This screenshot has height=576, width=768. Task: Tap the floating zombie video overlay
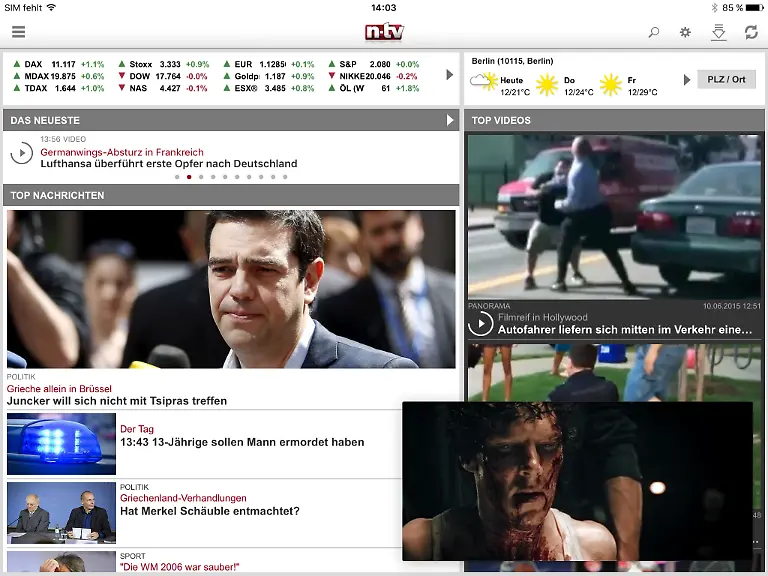(577, 481)
